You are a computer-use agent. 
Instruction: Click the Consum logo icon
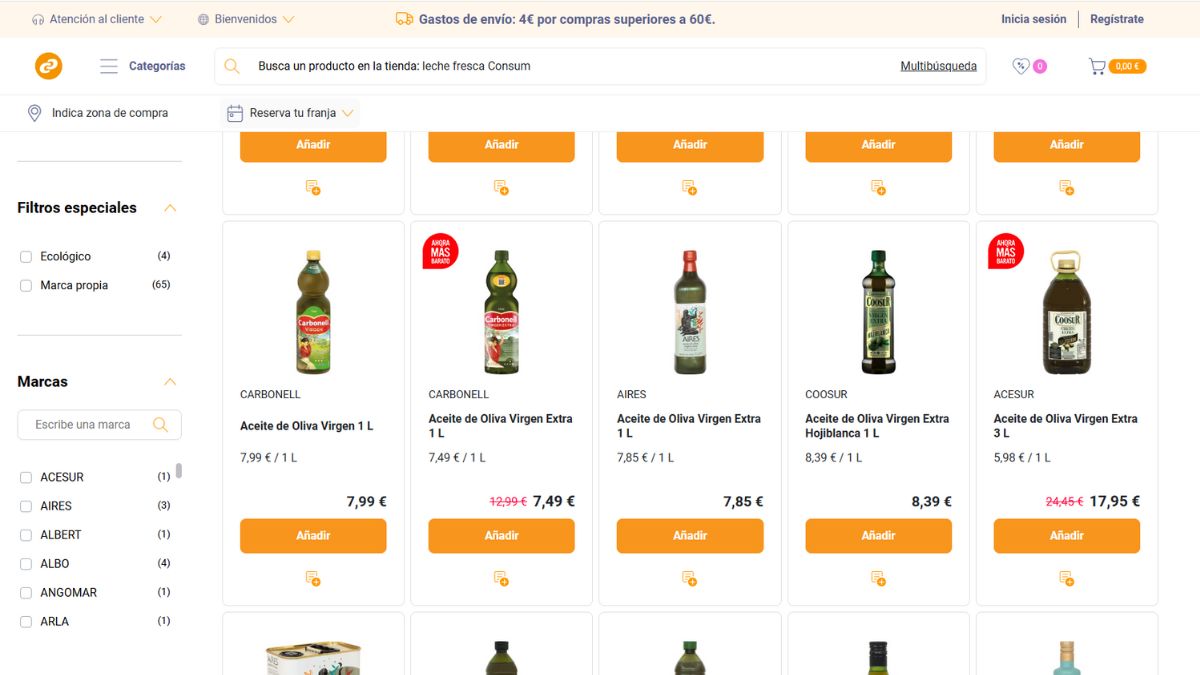point(47,65)
